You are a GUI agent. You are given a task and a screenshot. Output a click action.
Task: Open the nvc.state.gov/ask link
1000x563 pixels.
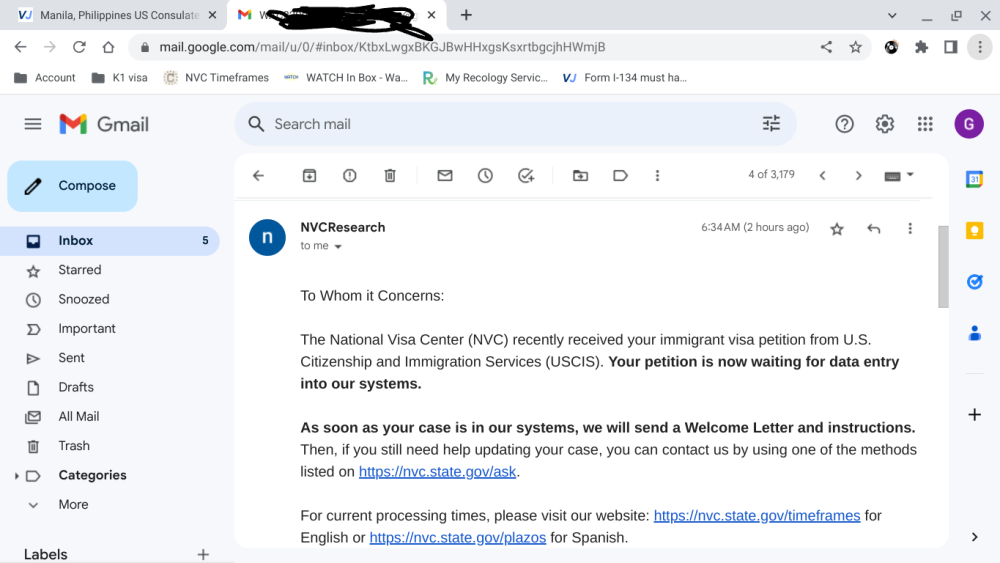[438, 472]
